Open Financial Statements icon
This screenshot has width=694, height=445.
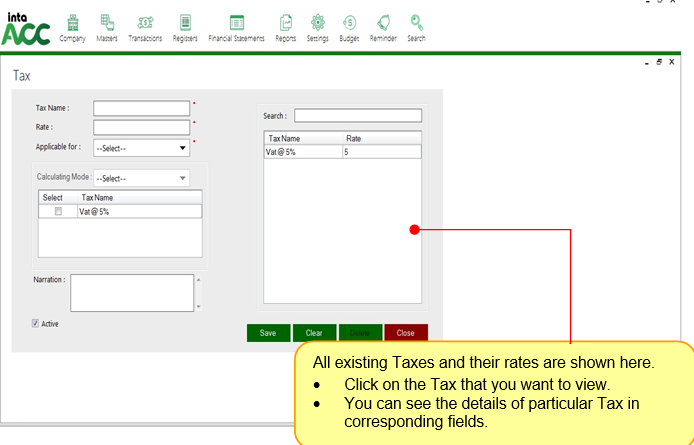[236, 23]
